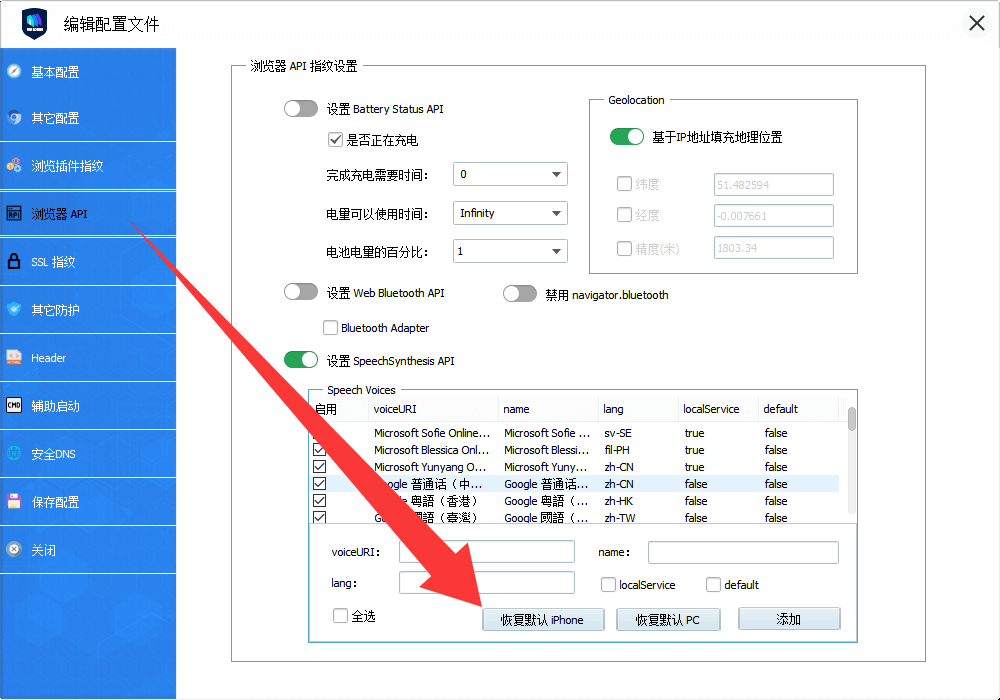The width and height of the screenshot is (1000, 700).
Task: Click the 恢复默认 iPhone button
Action: (x=543, y=619)
